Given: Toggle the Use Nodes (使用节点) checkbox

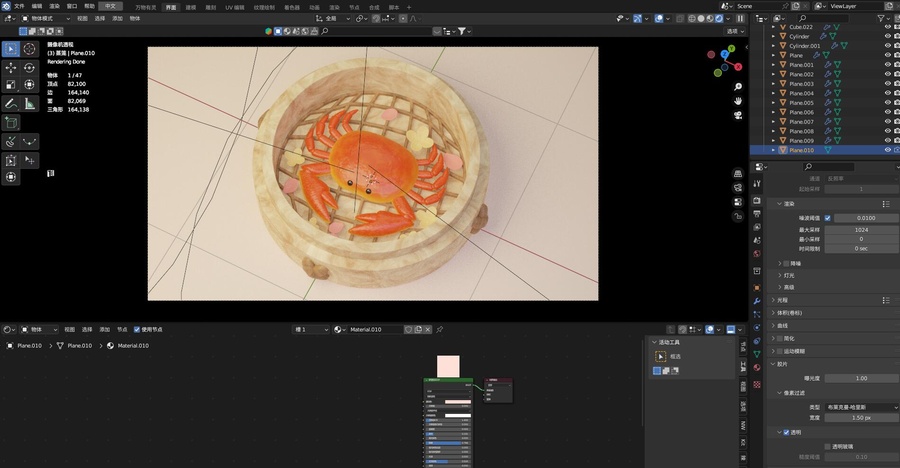Looking at the screenshot, I should coord(137,330).
